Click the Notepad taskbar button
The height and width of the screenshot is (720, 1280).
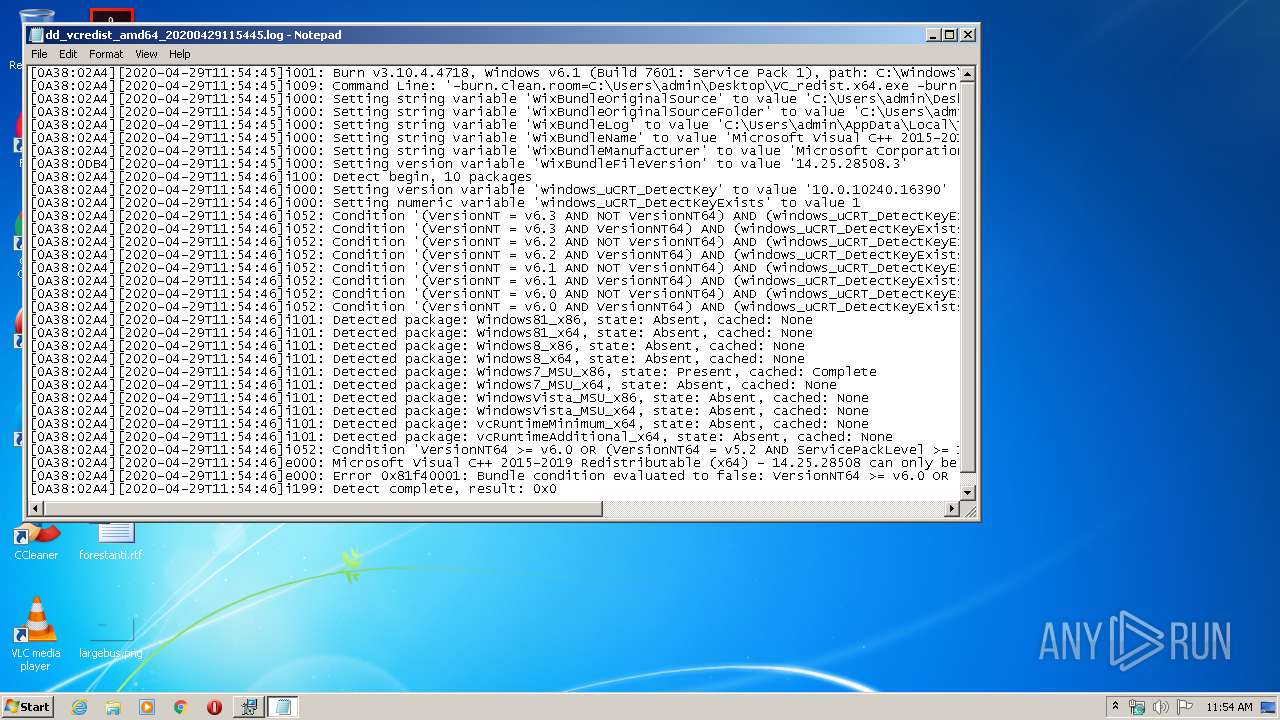pyautogui.click(x=282, y=707)
